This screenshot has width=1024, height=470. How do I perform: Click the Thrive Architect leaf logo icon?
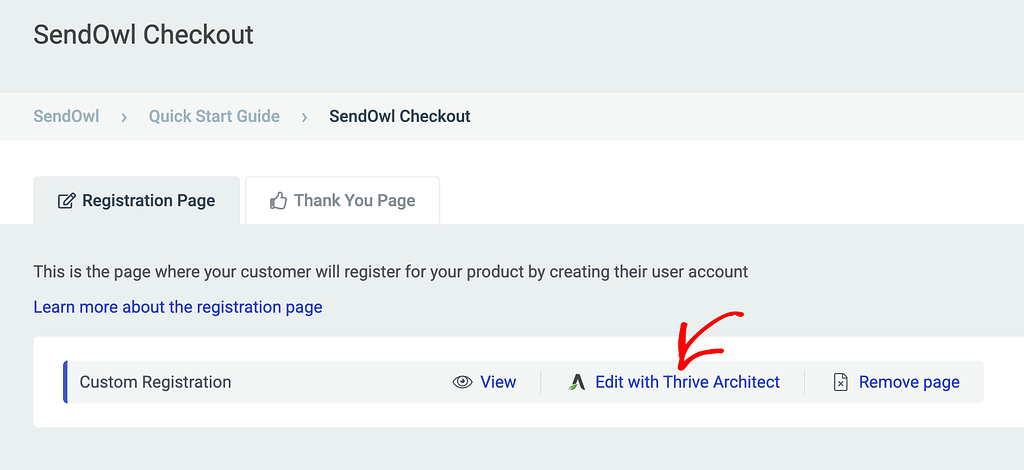(577, 382)
